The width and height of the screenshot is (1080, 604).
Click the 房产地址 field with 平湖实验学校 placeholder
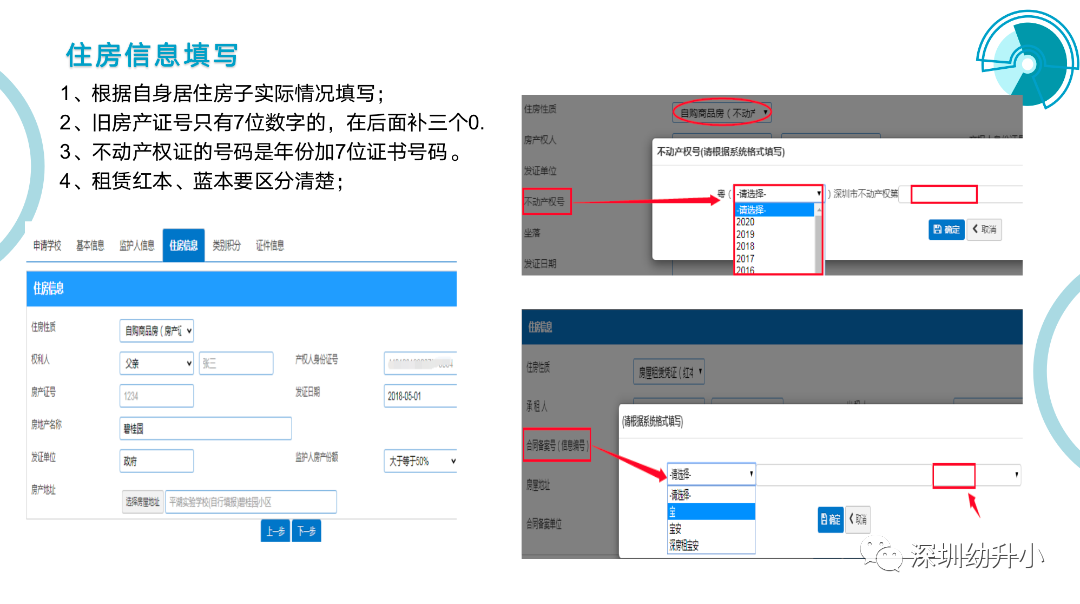point(251,502)
